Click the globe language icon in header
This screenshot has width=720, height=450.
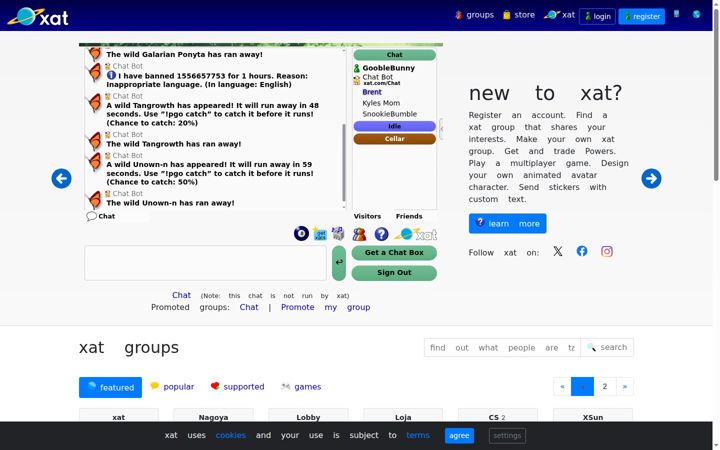696,14
